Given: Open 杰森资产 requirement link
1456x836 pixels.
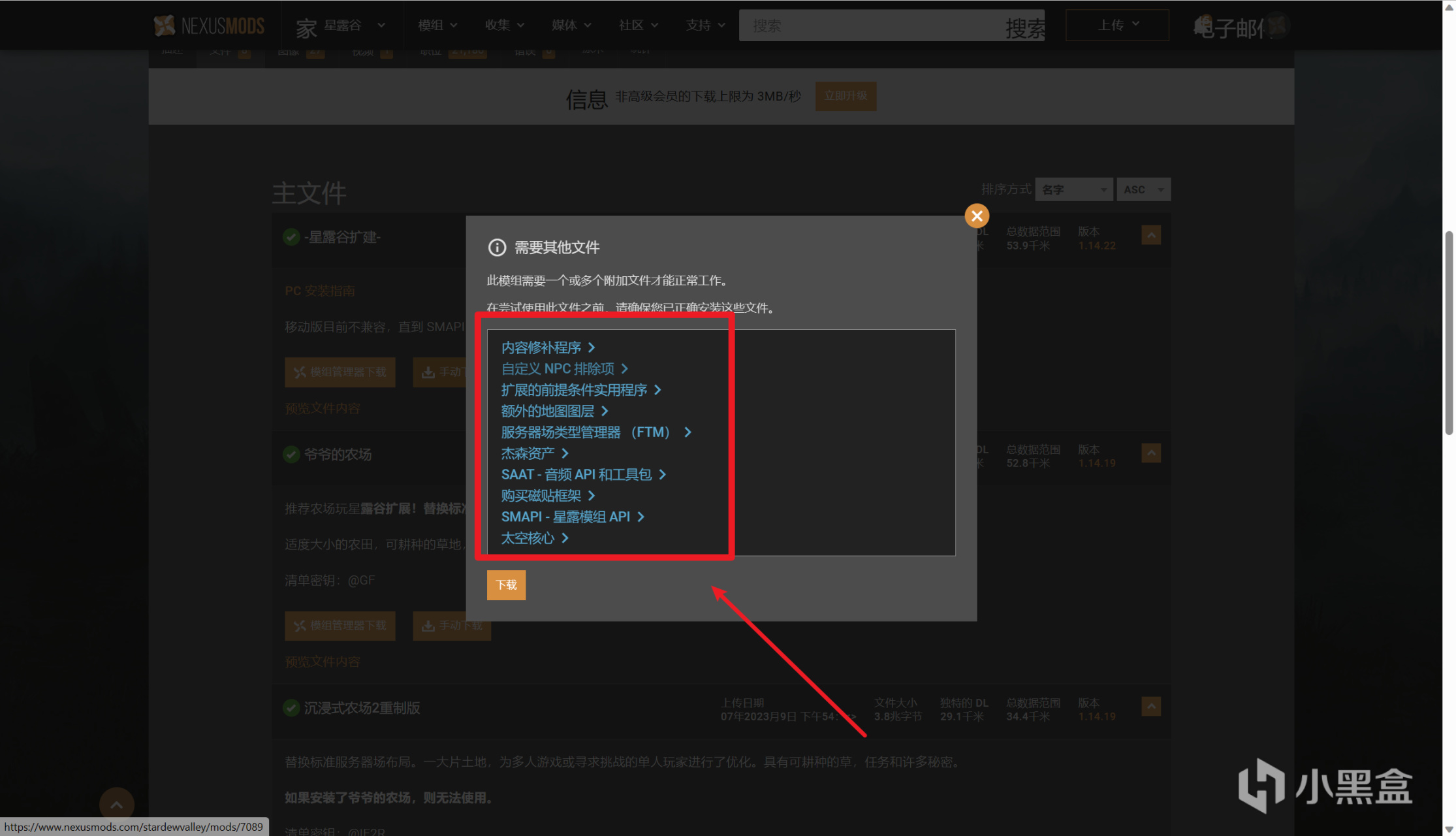Looking at the screenshot, I should click(x=535, y=453).
